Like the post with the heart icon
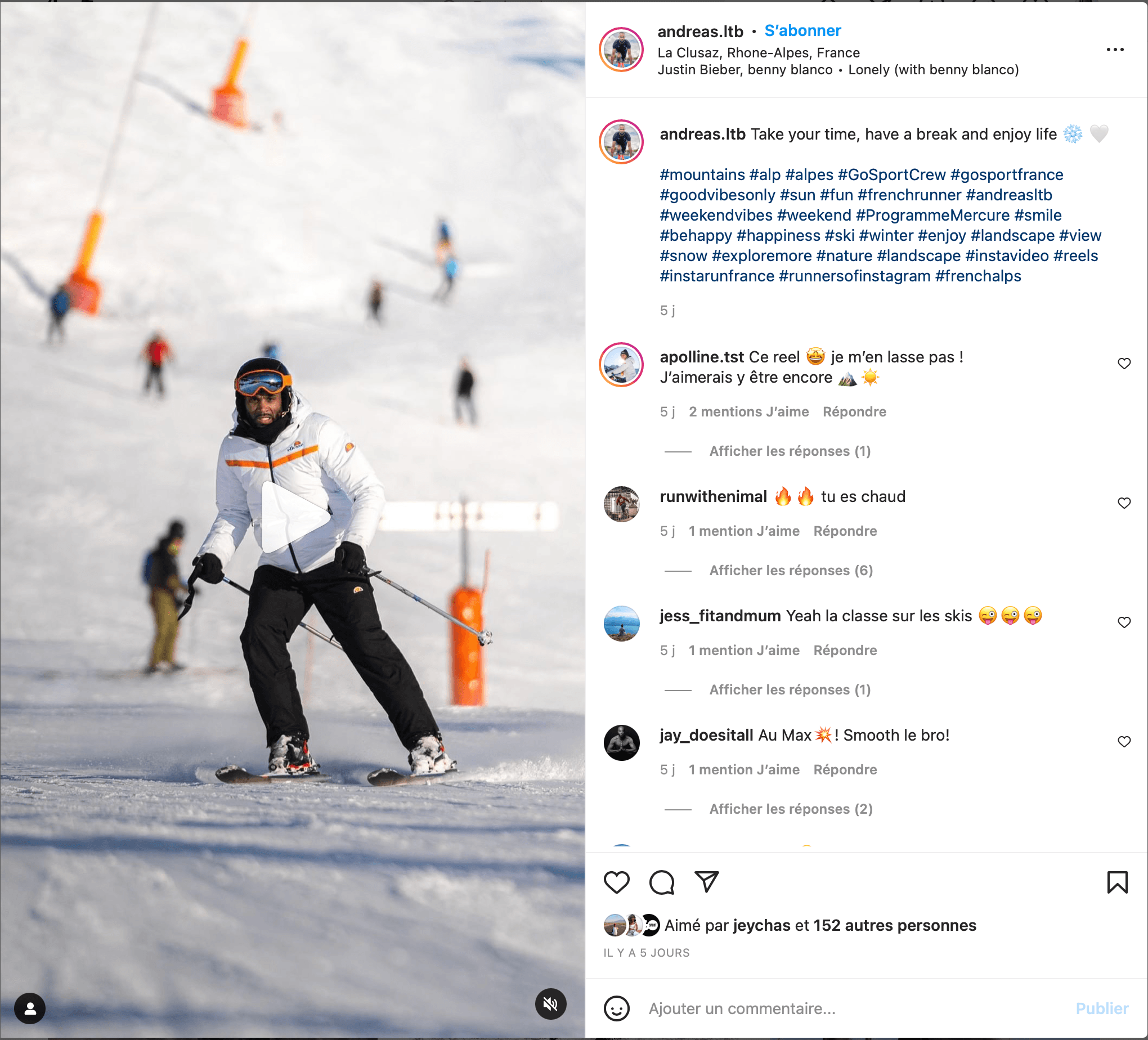Image resolution: width=1148 pixels, height=1040 pixels. (x=616, y=882)
